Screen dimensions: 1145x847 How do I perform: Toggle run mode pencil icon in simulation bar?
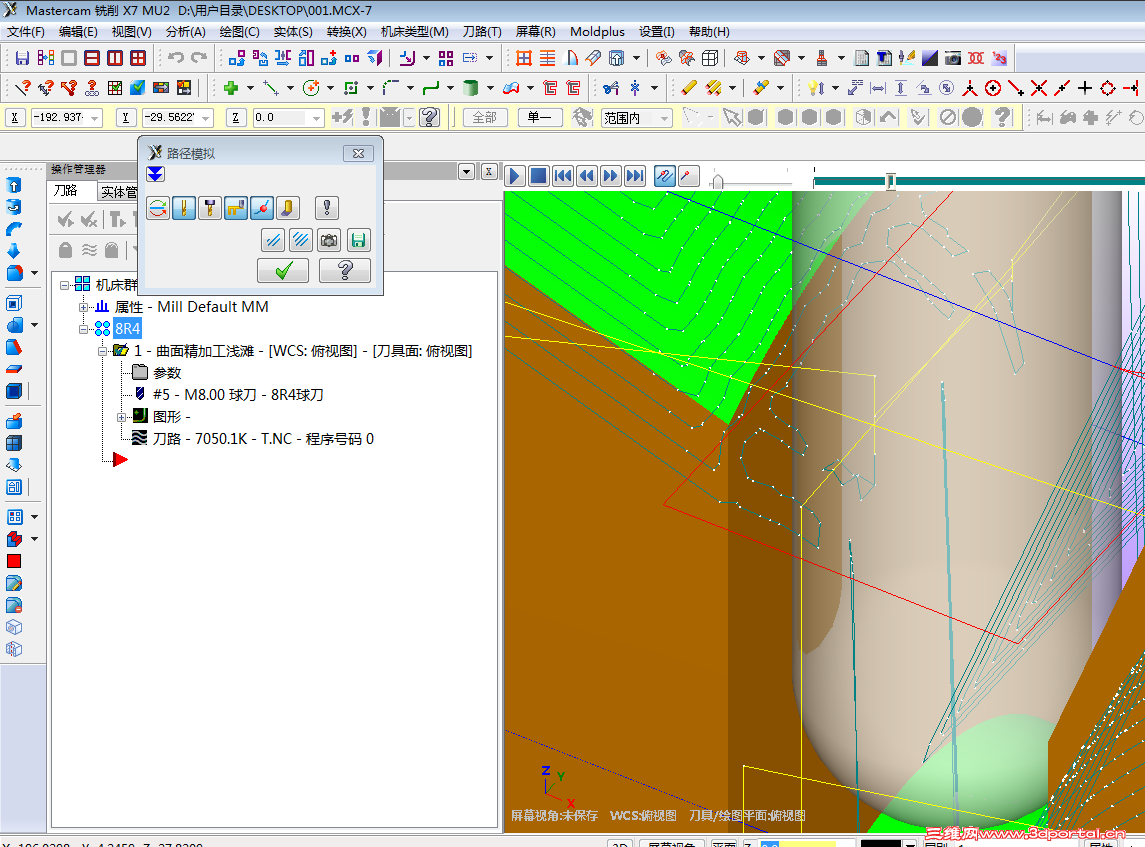tap(688, 176)
